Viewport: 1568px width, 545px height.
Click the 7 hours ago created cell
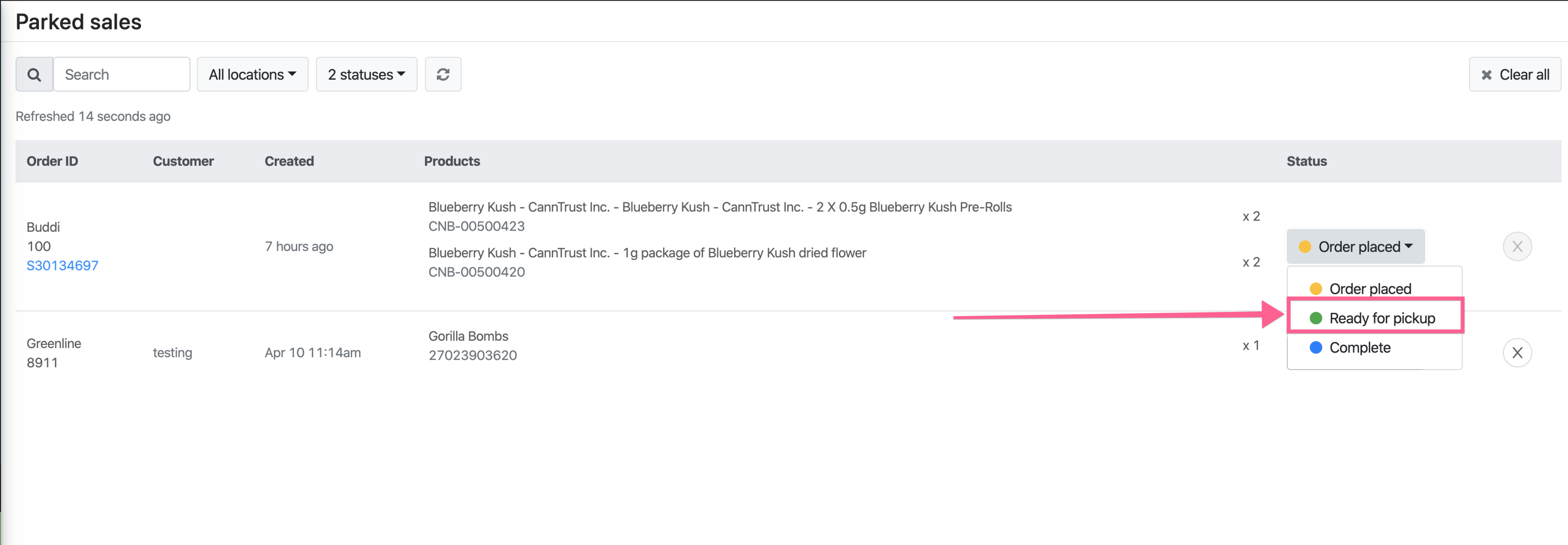[x=298, y=246]
